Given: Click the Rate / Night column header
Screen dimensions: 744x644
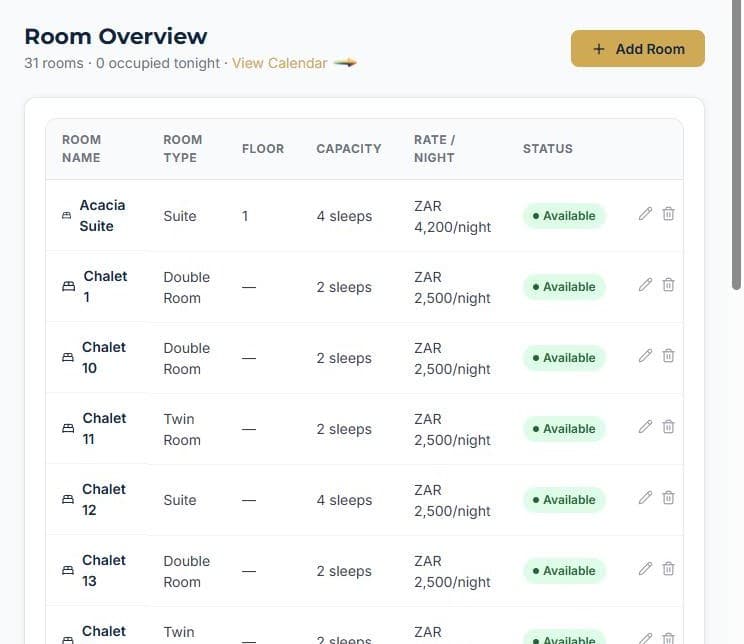Looking at the screenshot, I should [x=434, y=149].
